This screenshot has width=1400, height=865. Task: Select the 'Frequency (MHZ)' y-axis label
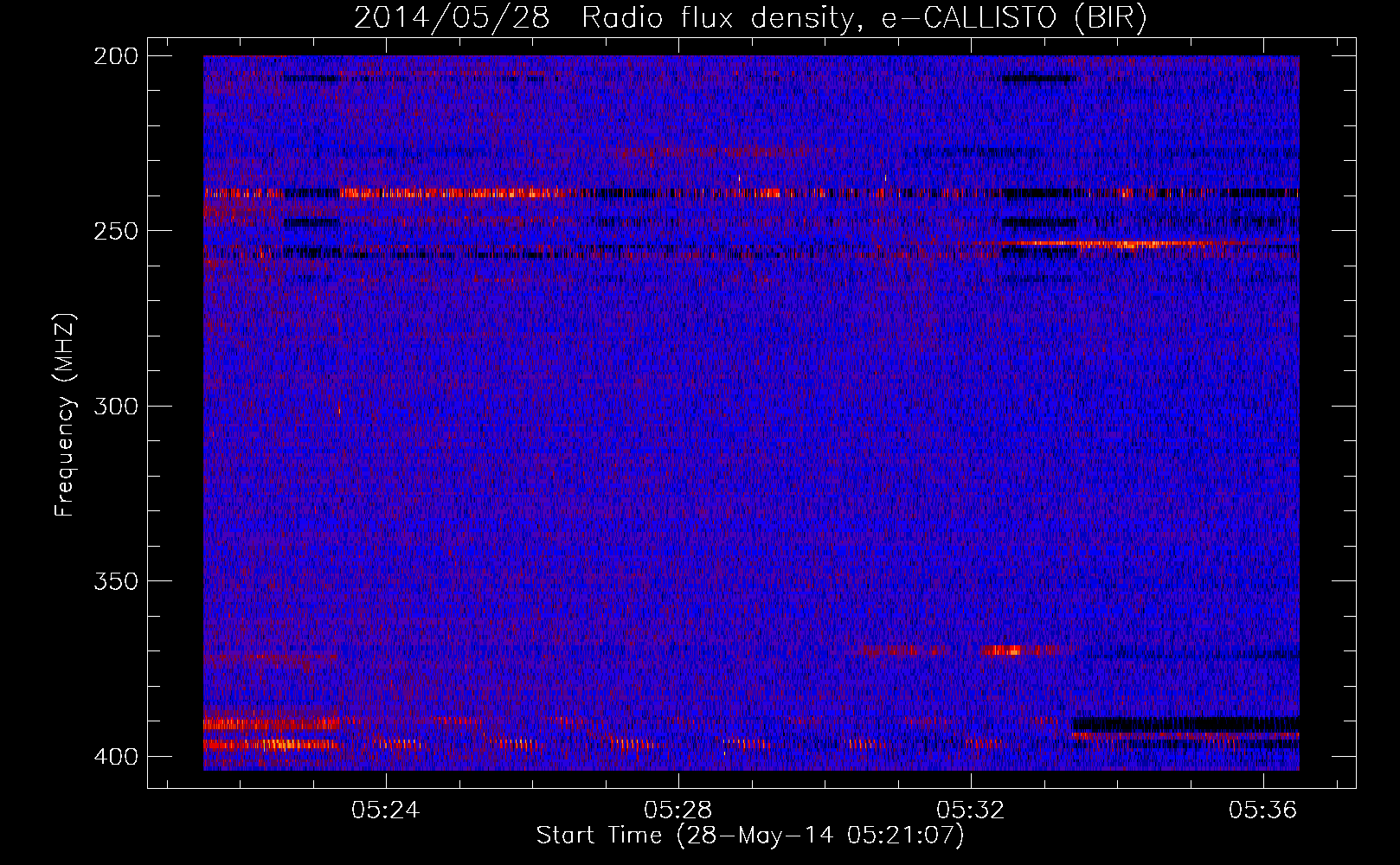pyautogui.click(x=65, y=415)
